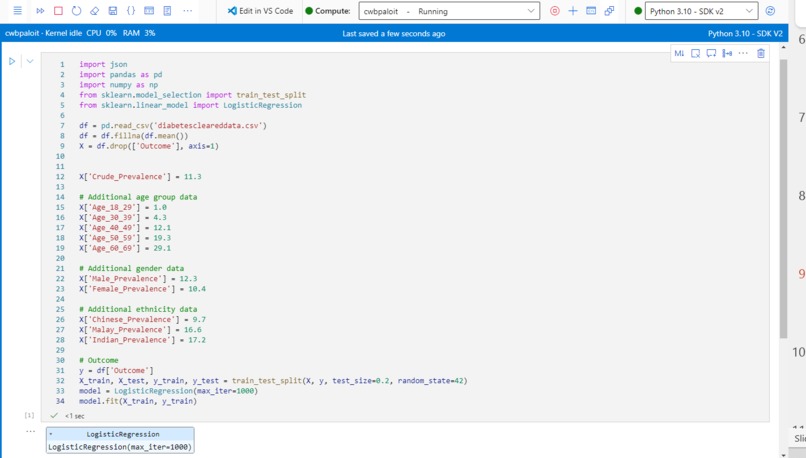Click the X['Male_Prevalence'] = 12.3 line

[138, 279]
